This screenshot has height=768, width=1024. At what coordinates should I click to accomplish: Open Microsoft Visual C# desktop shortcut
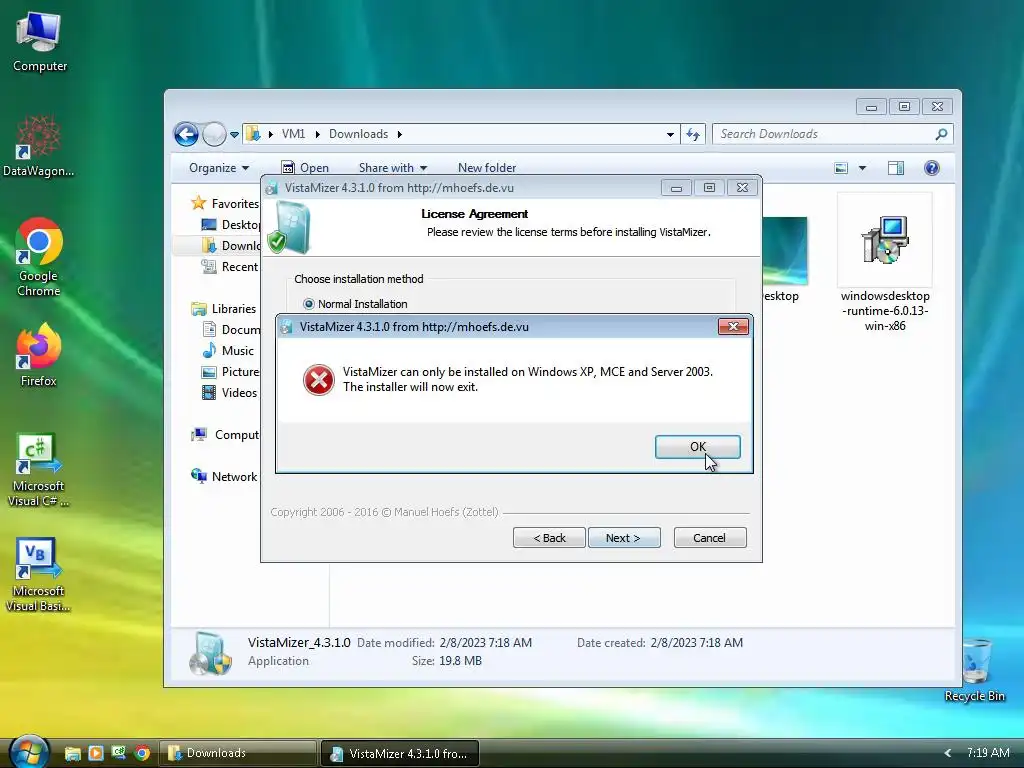[39, 469]
